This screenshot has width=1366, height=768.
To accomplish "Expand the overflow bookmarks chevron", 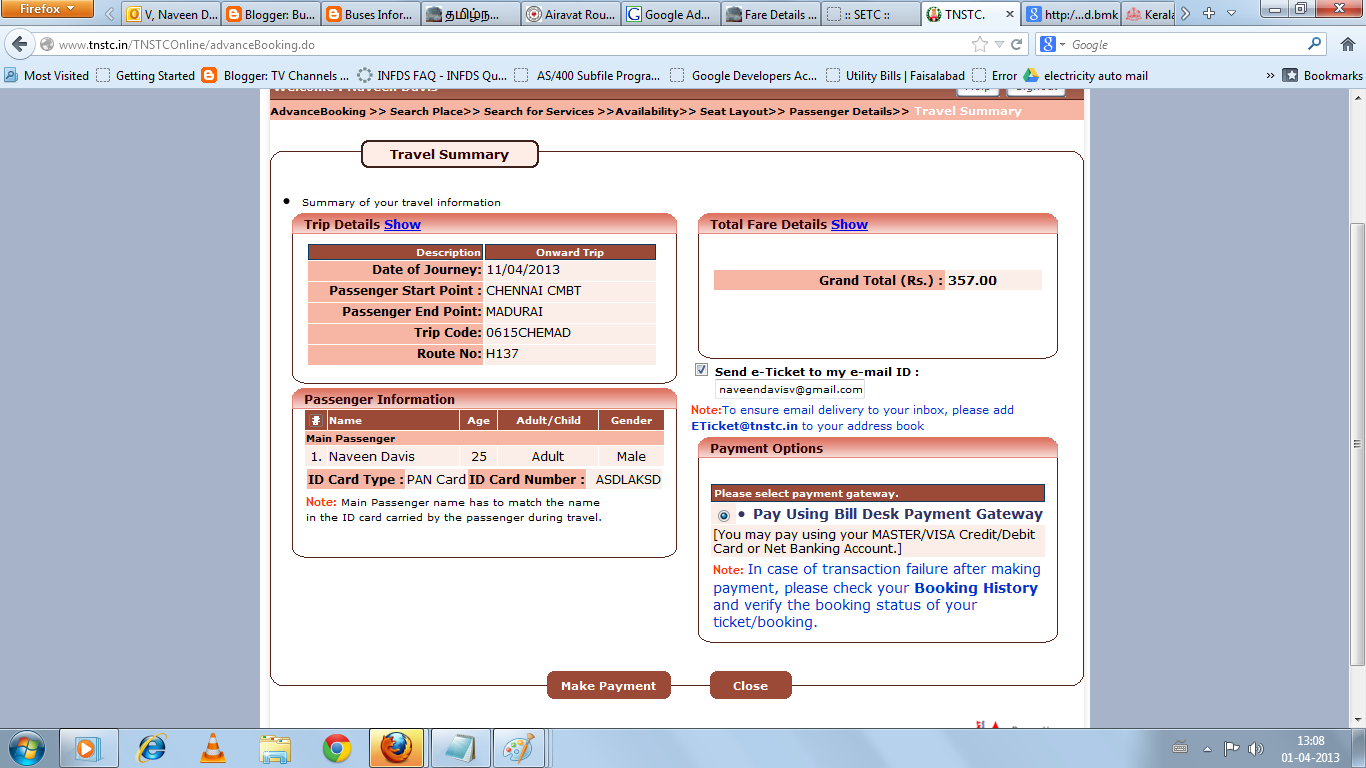I will [x=1268, y=74].
